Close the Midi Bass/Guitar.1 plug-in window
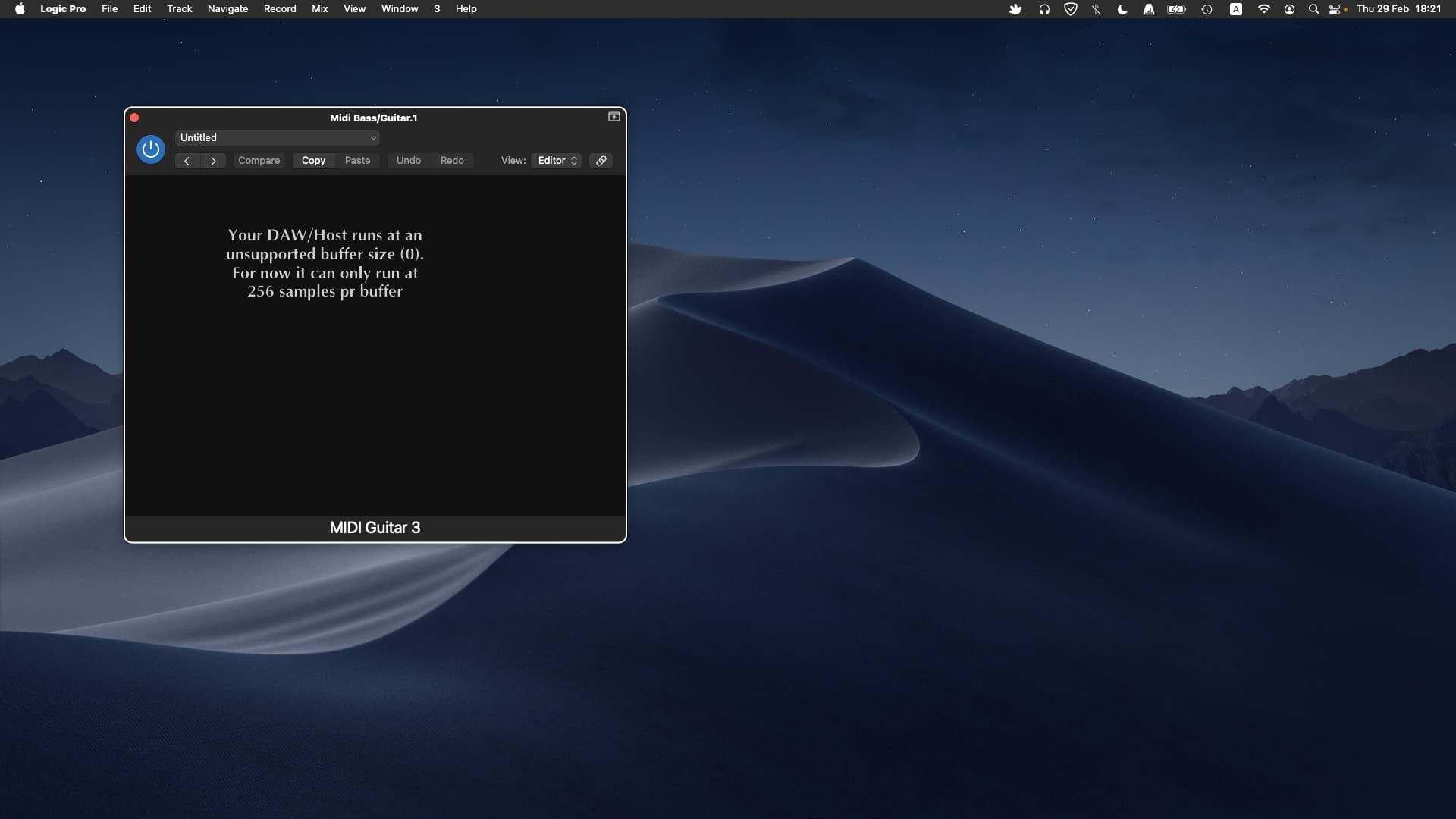The image size is (1456, 819). tap(134, 118)
